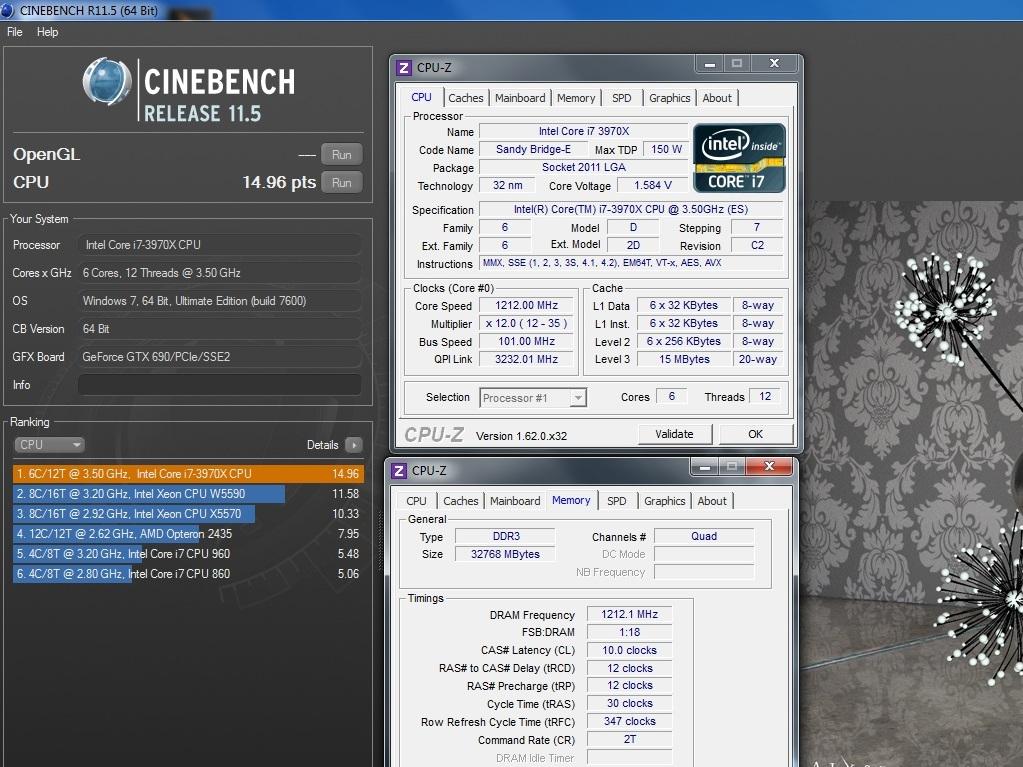Run the CPU benchmark
The height and width of the screenshot is (767, 1023).
click(x=342, y=183)
